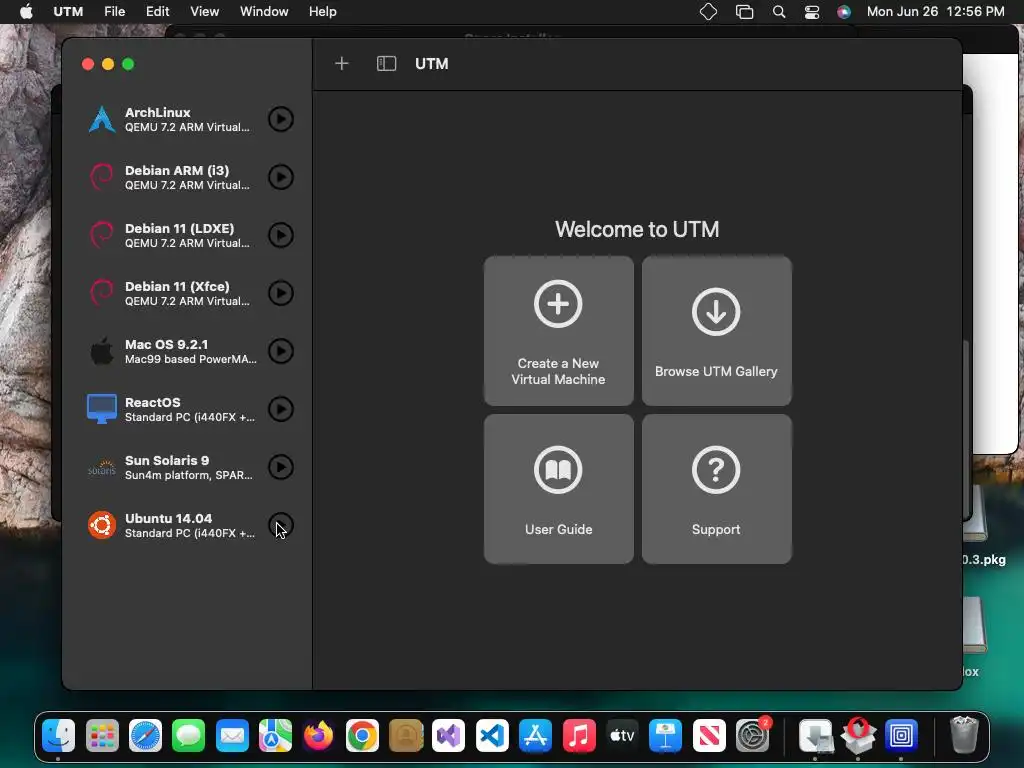
Task: Open the Window menu
Action: pyautogui.click(x=264, y=11)
